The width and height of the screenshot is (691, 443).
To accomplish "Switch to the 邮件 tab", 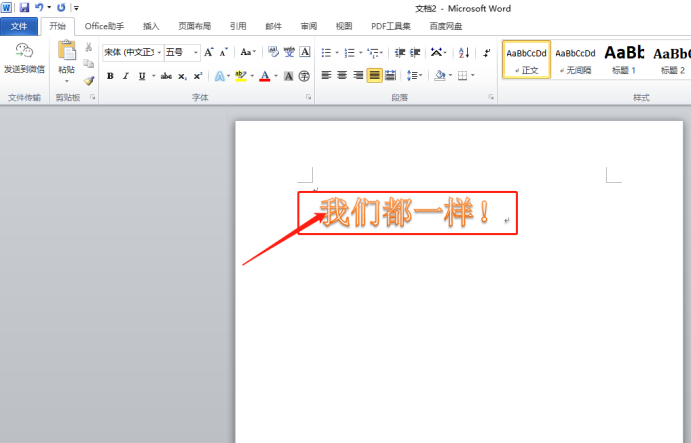I will (x=273, y=26).
